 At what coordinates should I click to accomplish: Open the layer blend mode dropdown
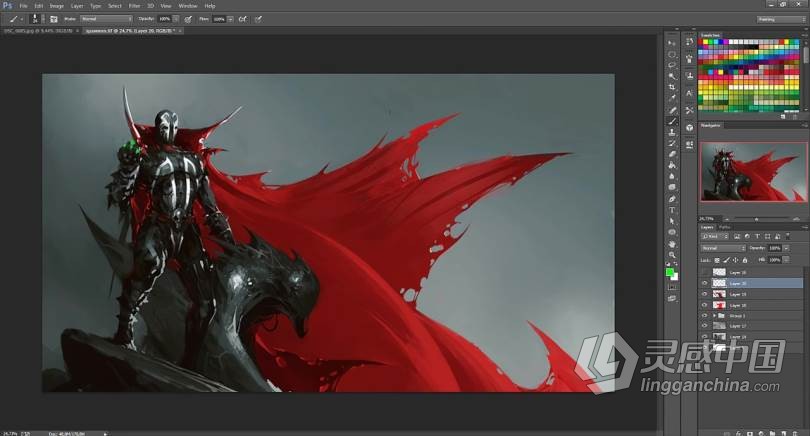click(x=723, y=248)
